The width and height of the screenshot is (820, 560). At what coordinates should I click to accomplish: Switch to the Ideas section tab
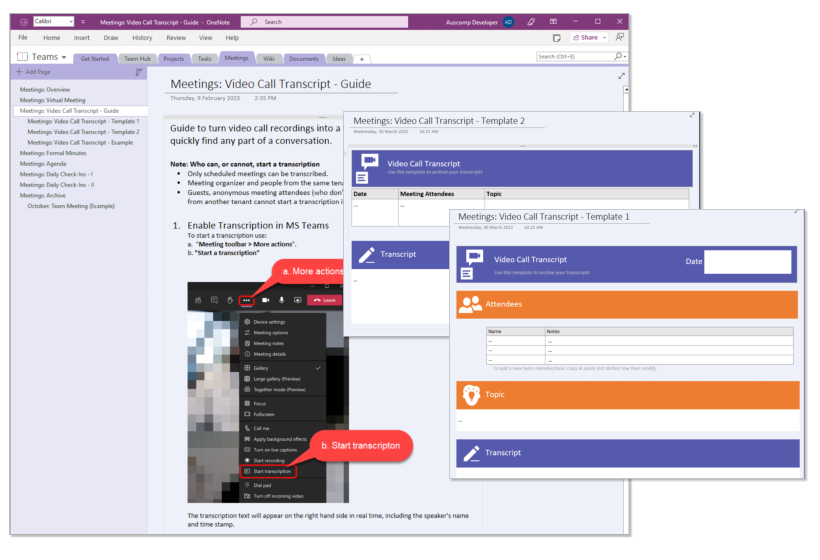click(x=339, y=59)
